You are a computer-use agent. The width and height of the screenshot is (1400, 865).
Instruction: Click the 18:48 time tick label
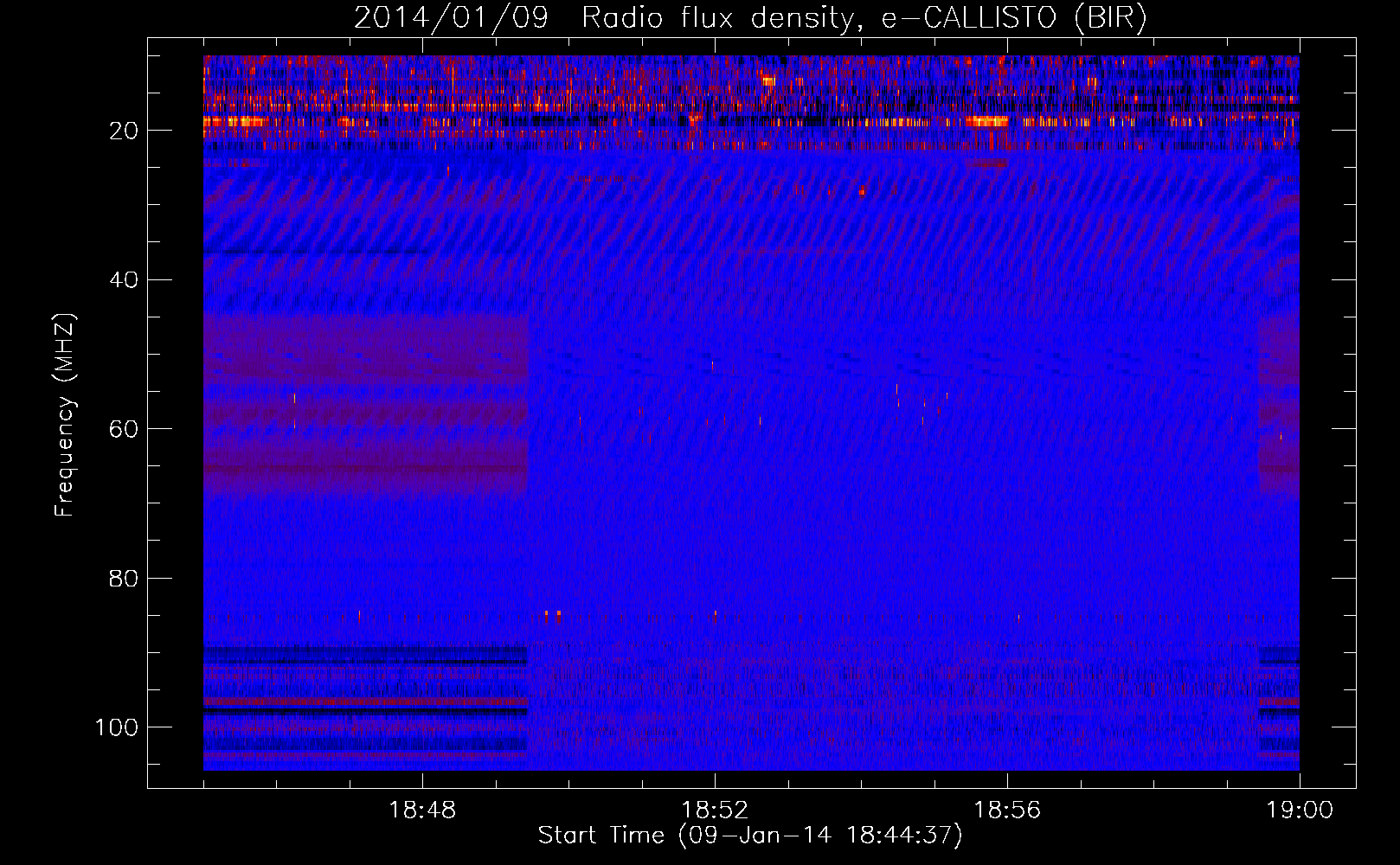click(x=422, y=811)
